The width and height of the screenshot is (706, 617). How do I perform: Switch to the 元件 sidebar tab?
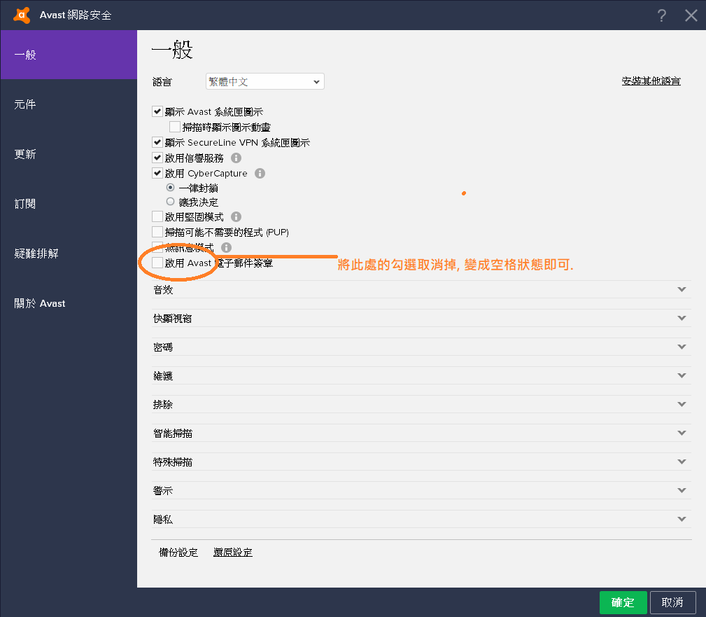click(x=69, y=104)
